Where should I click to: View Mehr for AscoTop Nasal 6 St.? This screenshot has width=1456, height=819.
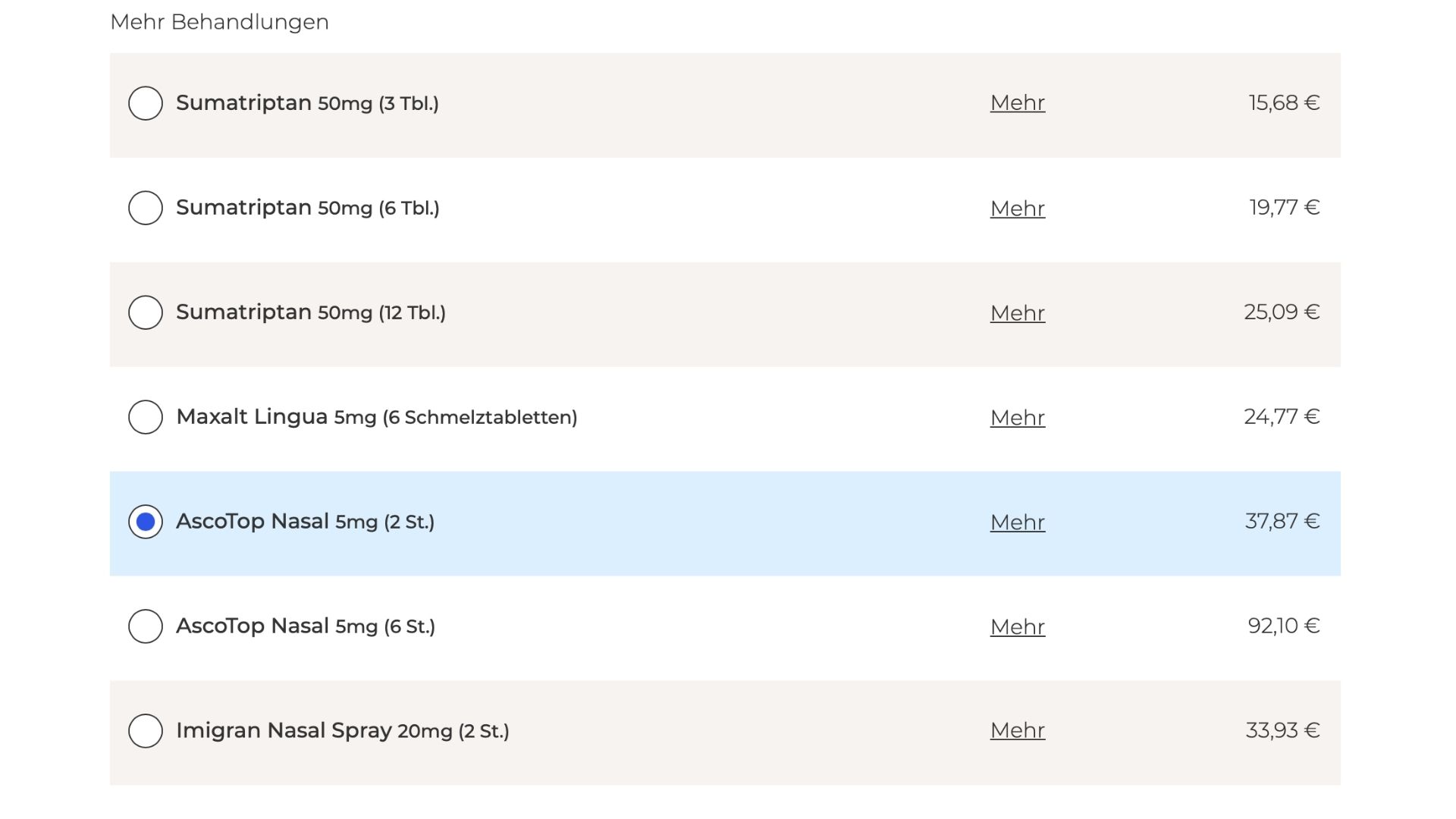pos(1017,626)
